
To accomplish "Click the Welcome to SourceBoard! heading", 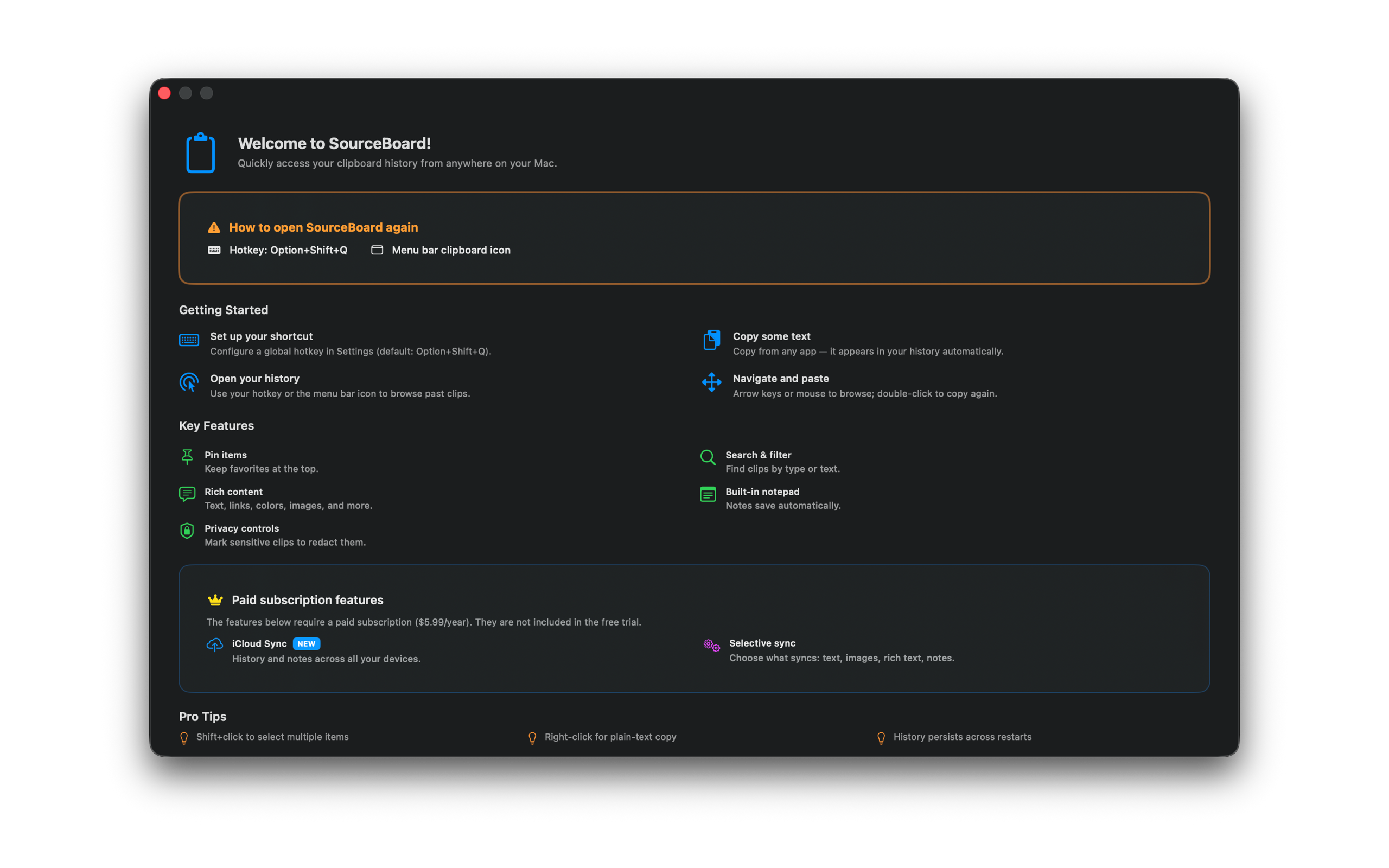I will pyautogui.click(x=335, y=144).
